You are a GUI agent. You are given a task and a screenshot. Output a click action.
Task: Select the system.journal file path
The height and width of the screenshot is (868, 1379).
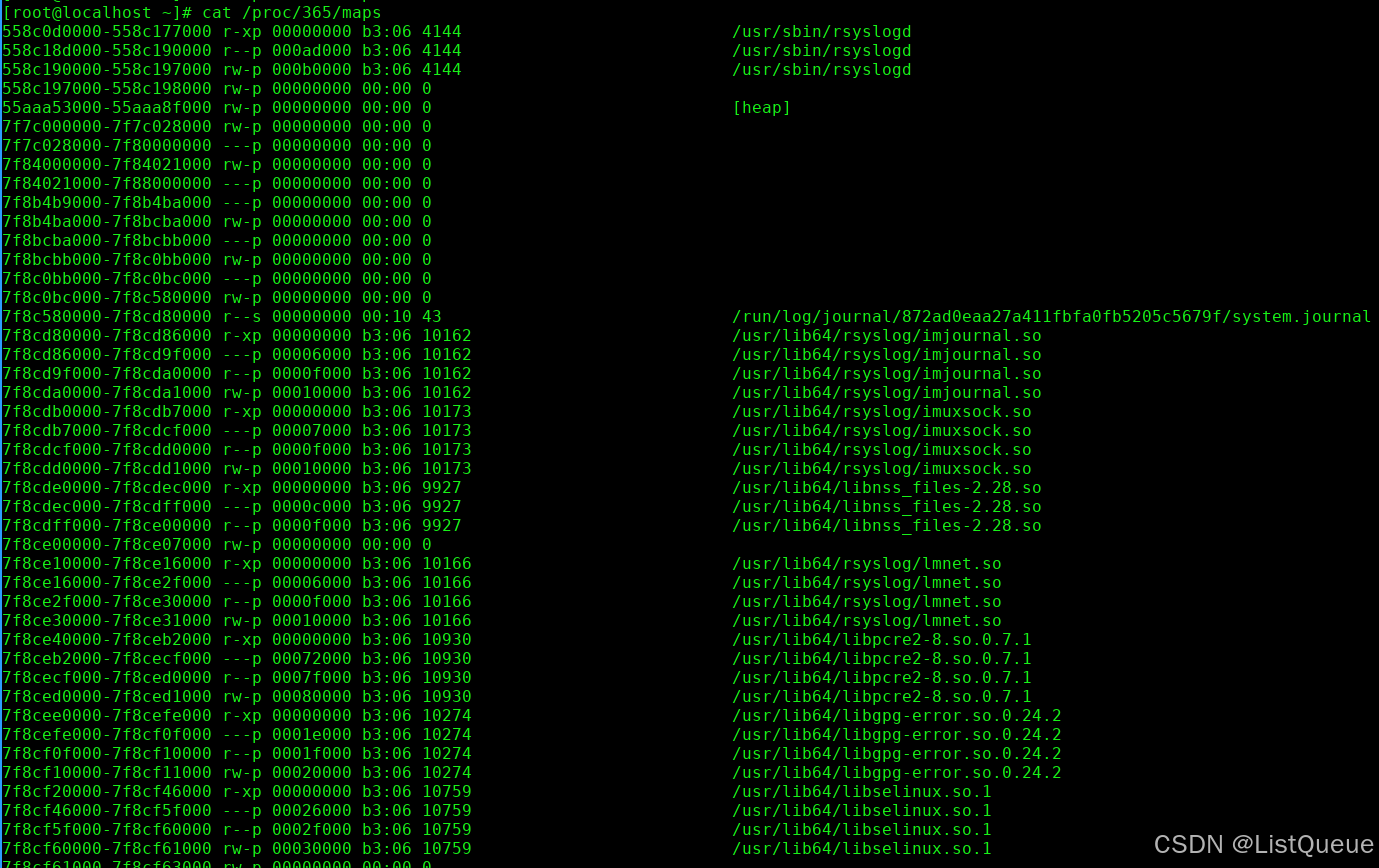click(x=1052, y=317)
